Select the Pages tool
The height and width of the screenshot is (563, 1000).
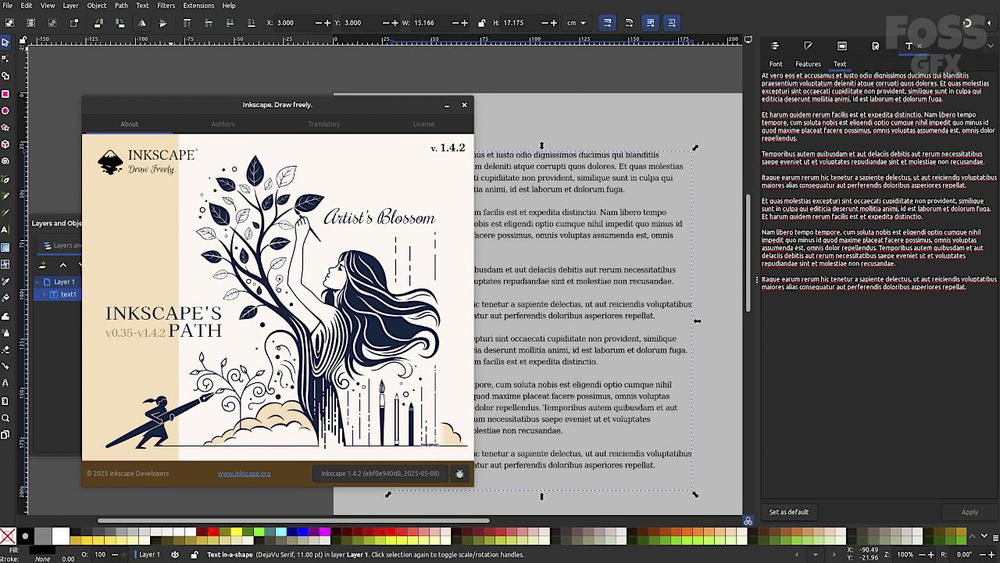coord(6,435)
